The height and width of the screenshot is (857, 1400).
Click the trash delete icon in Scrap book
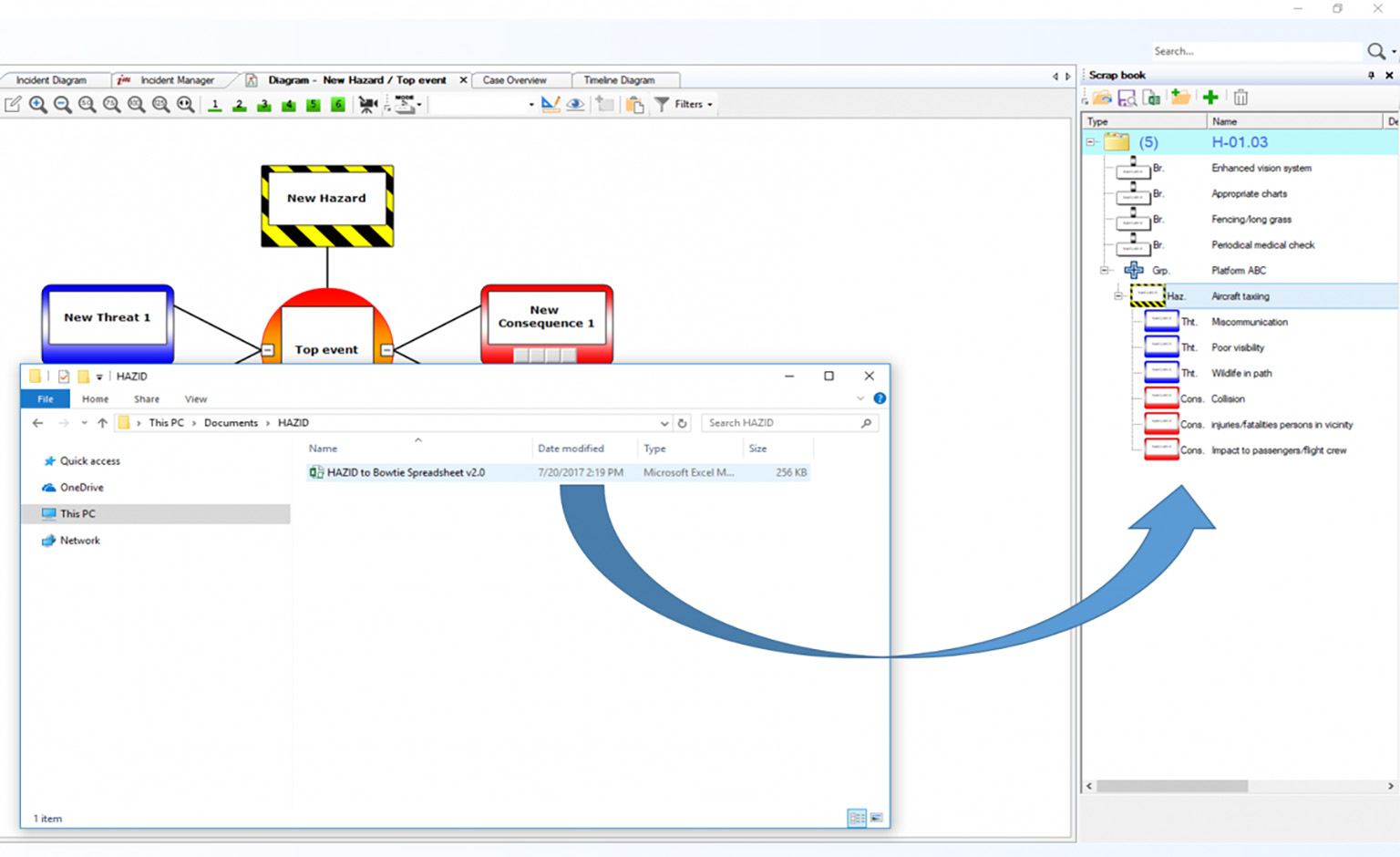click(x=1240, y=98)
